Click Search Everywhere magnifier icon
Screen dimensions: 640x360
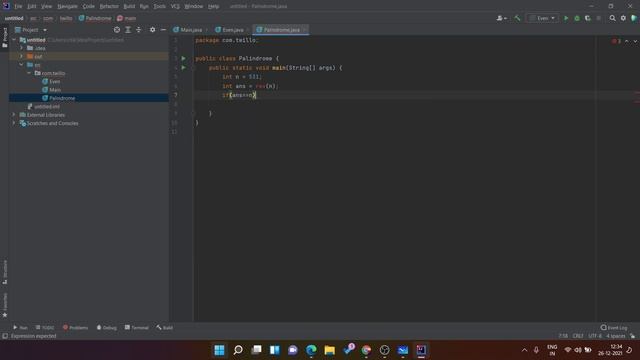pos(612,18)
